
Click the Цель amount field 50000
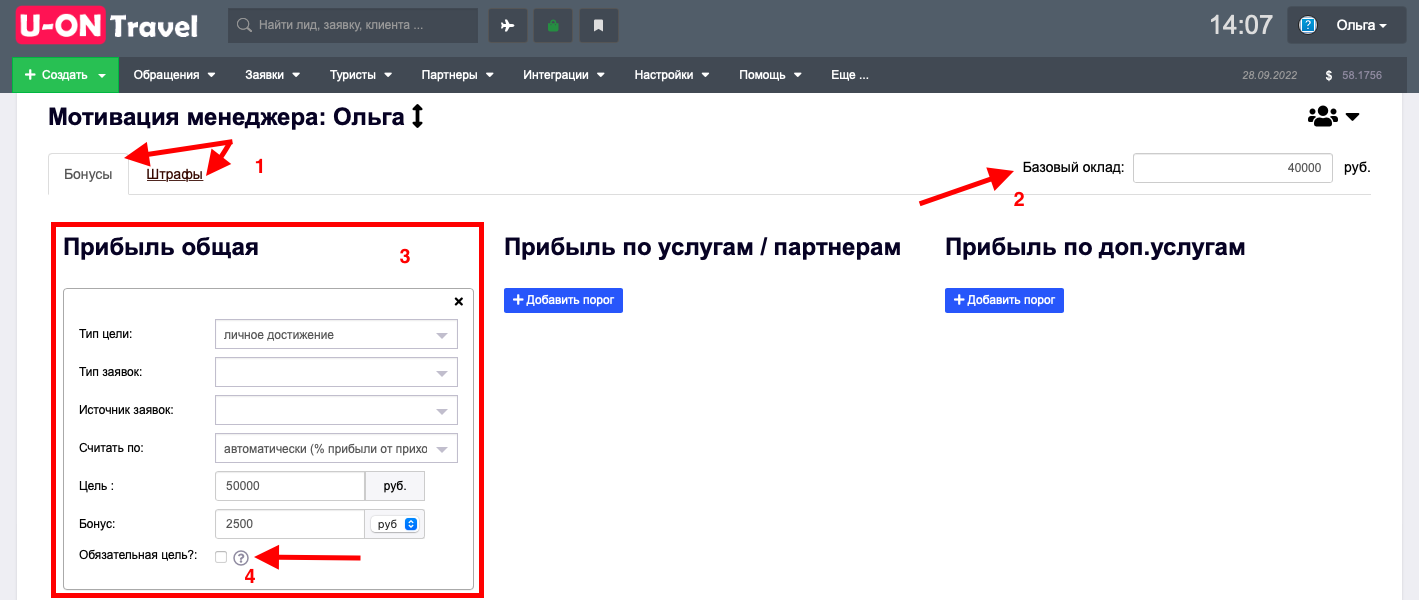coord(290,486)
